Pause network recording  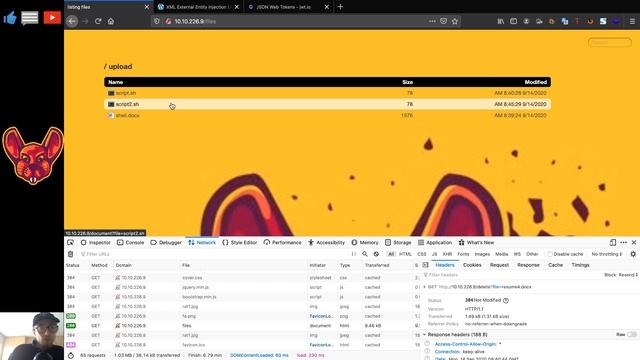(x=354, y=254)
